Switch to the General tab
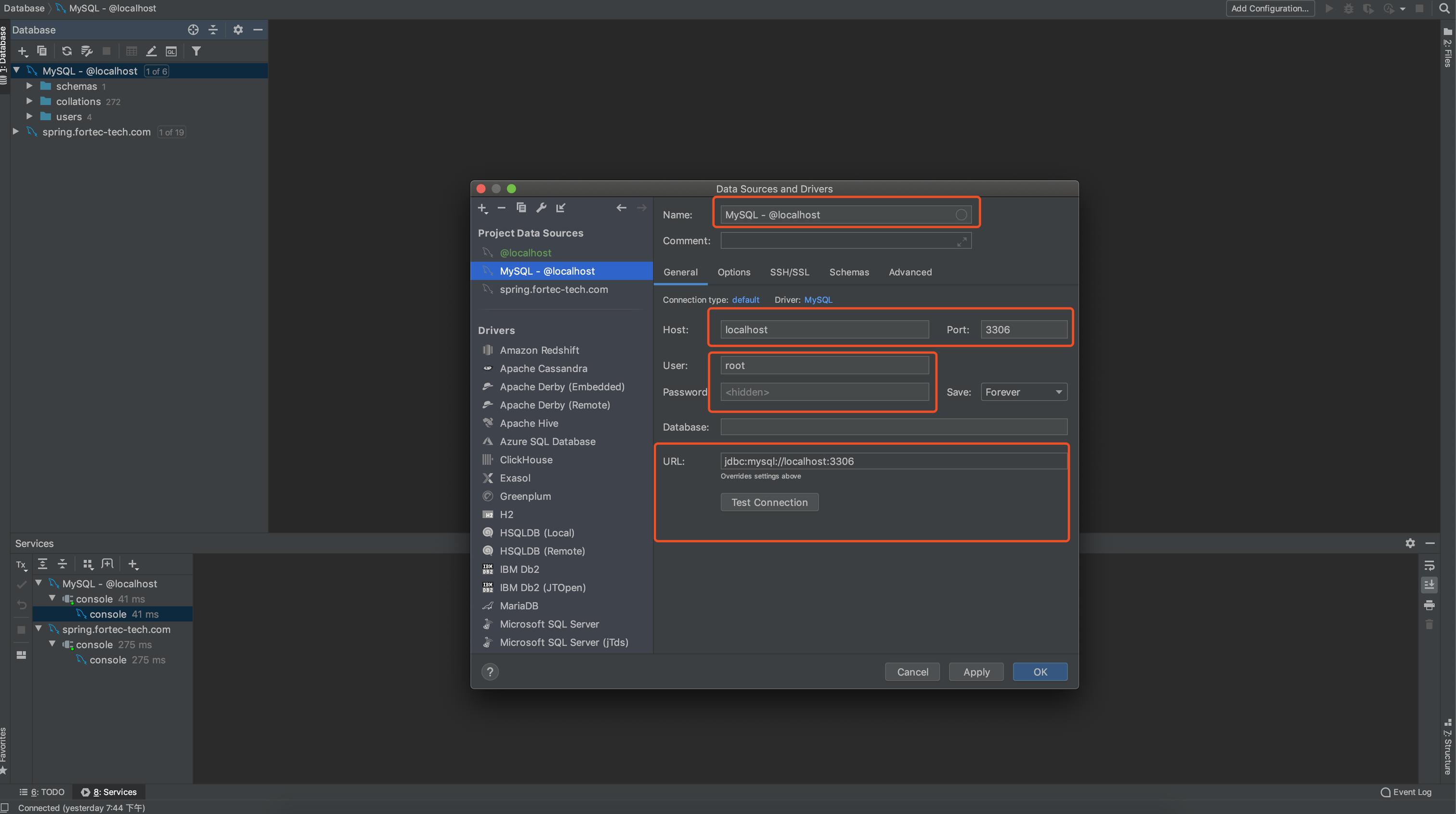The image size is (1456, 814). (x=680, y=272)
